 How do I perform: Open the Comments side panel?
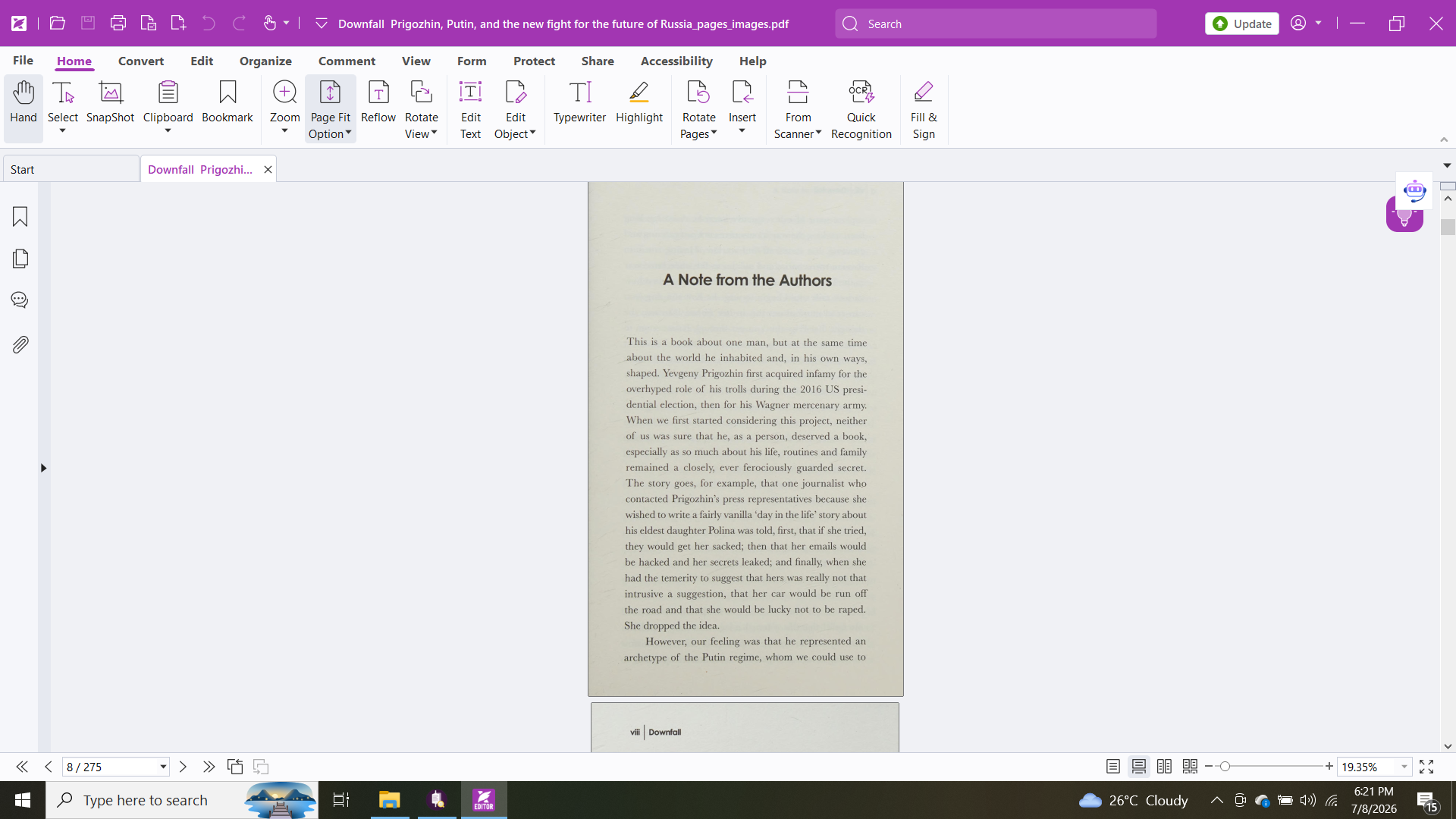(20, 300)
